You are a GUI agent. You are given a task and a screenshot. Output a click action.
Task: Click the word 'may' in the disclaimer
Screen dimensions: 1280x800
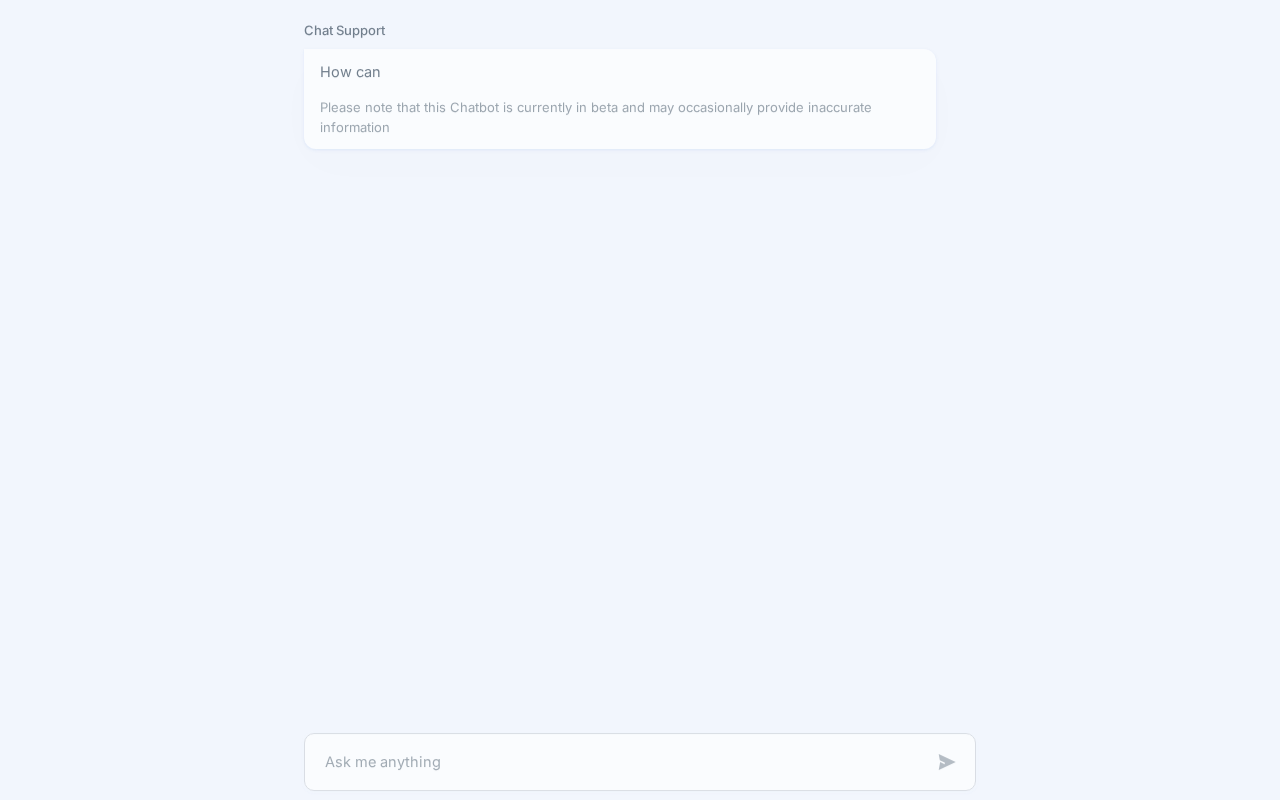coord(661,108)
